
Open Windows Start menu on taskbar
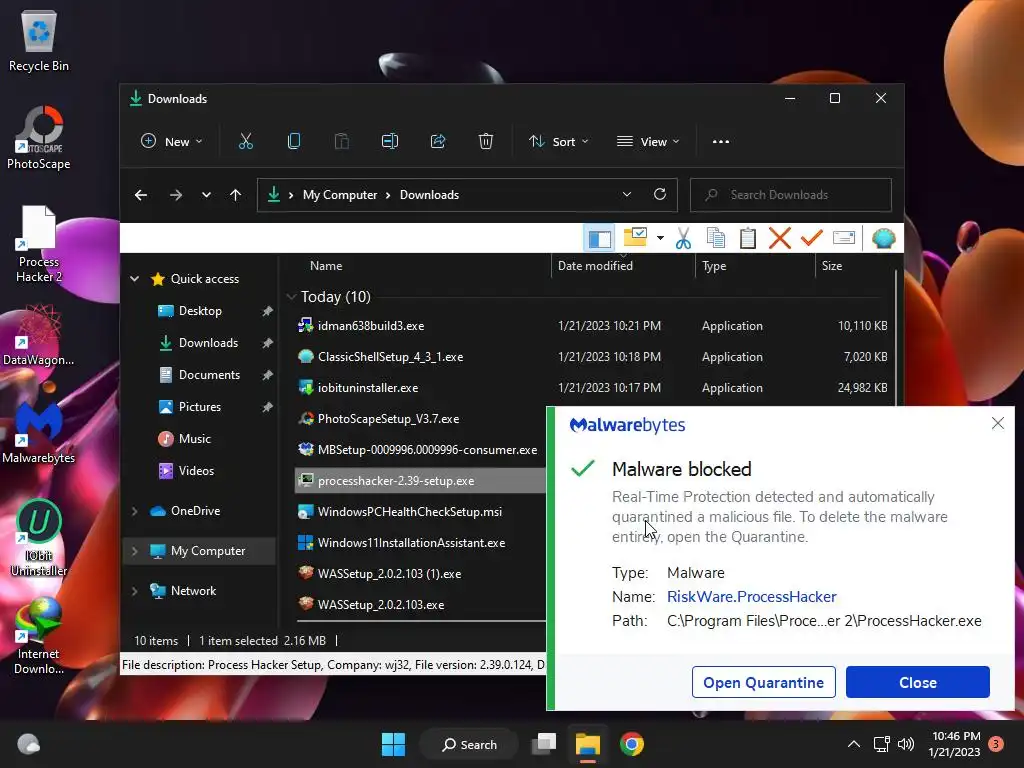393,744
